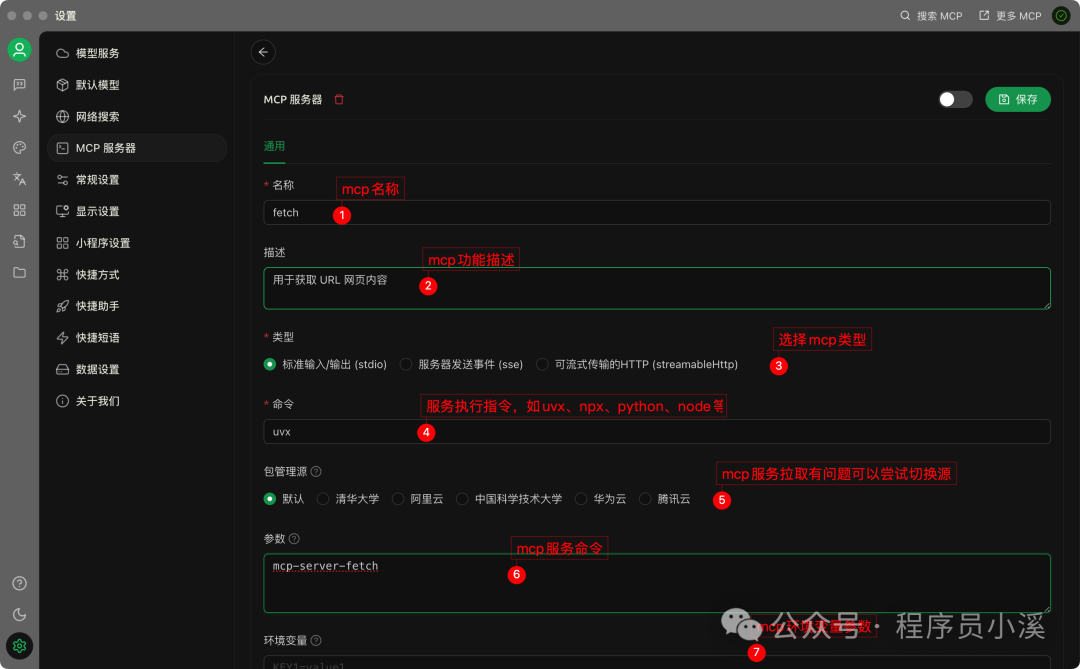The image size is (1080, 669).
Task: Click help icon next to 参数
Action: (x=294, y=539)
